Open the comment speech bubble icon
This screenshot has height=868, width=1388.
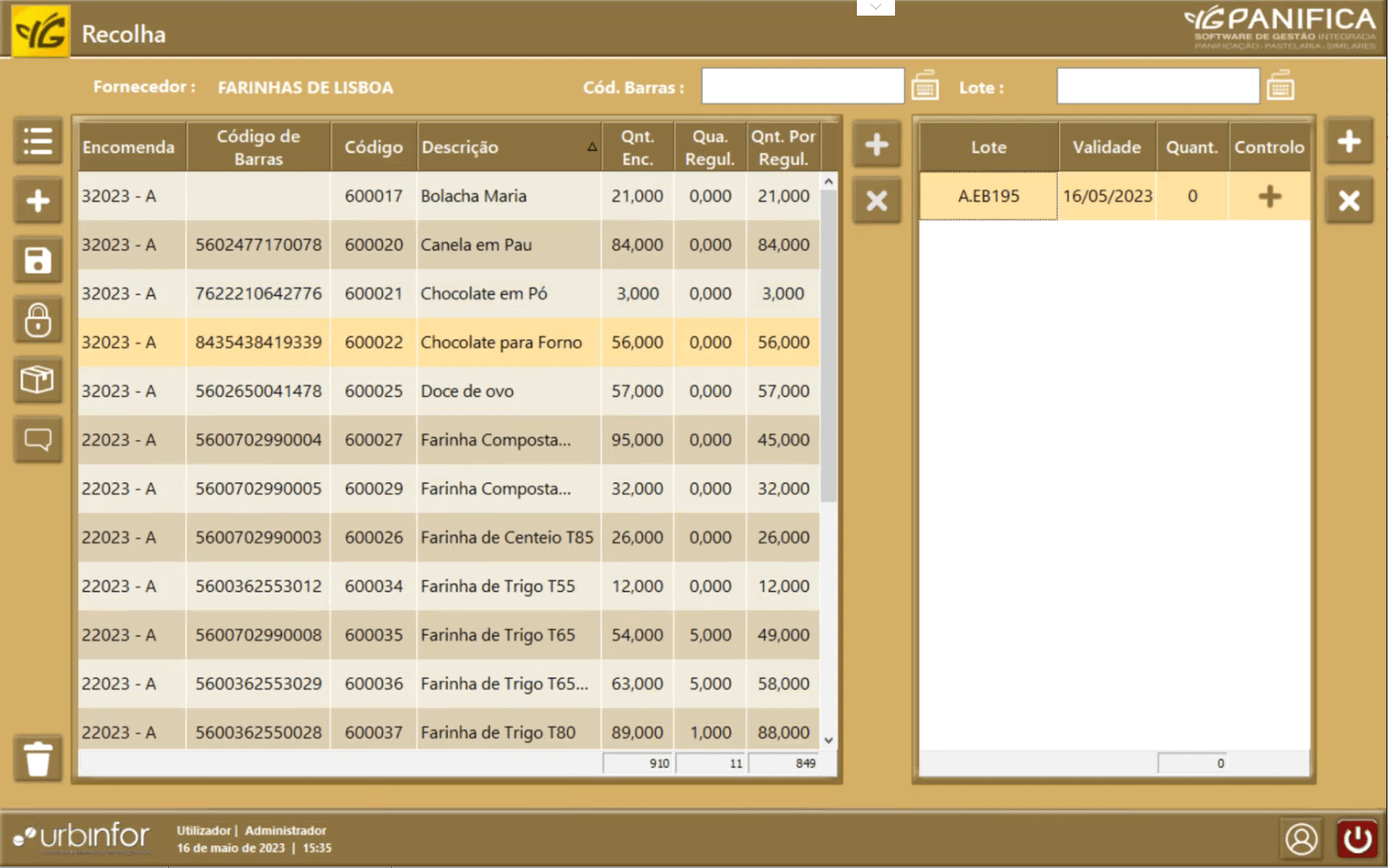tap(37, 439)
